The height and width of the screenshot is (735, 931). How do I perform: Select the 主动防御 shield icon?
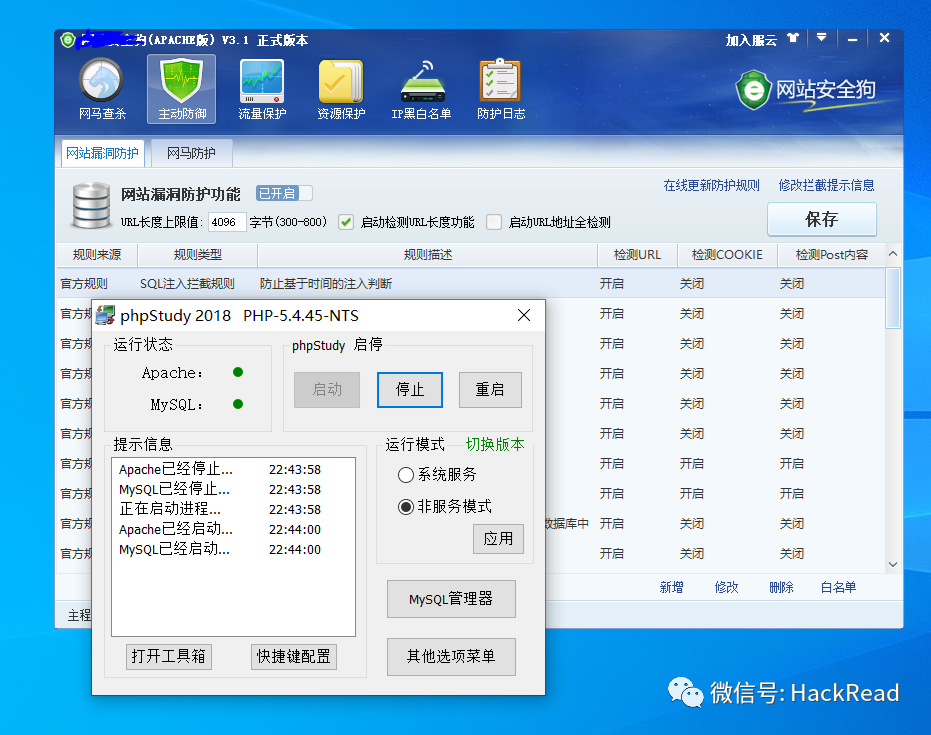tap(182, 89)
